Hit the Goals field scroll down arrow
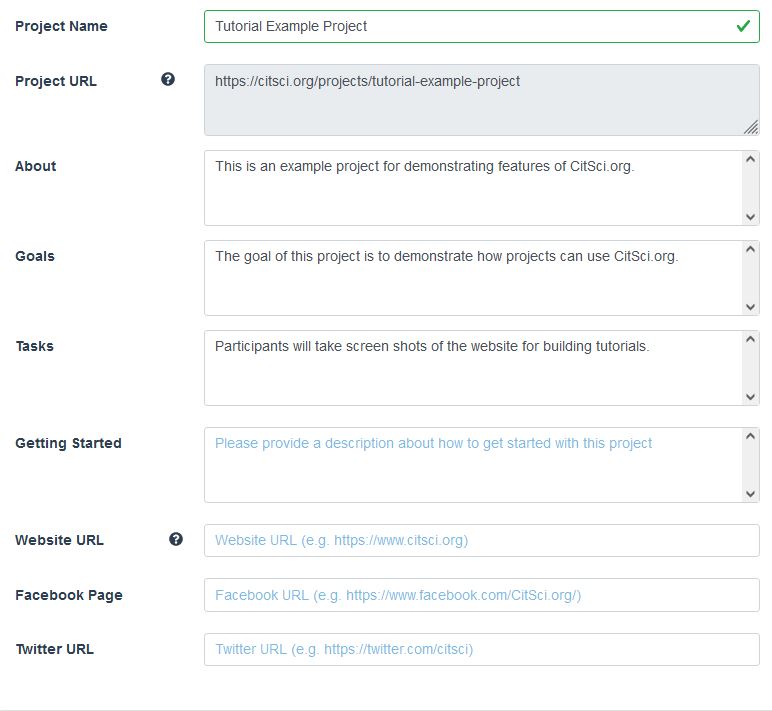 [x=751, y=307]
